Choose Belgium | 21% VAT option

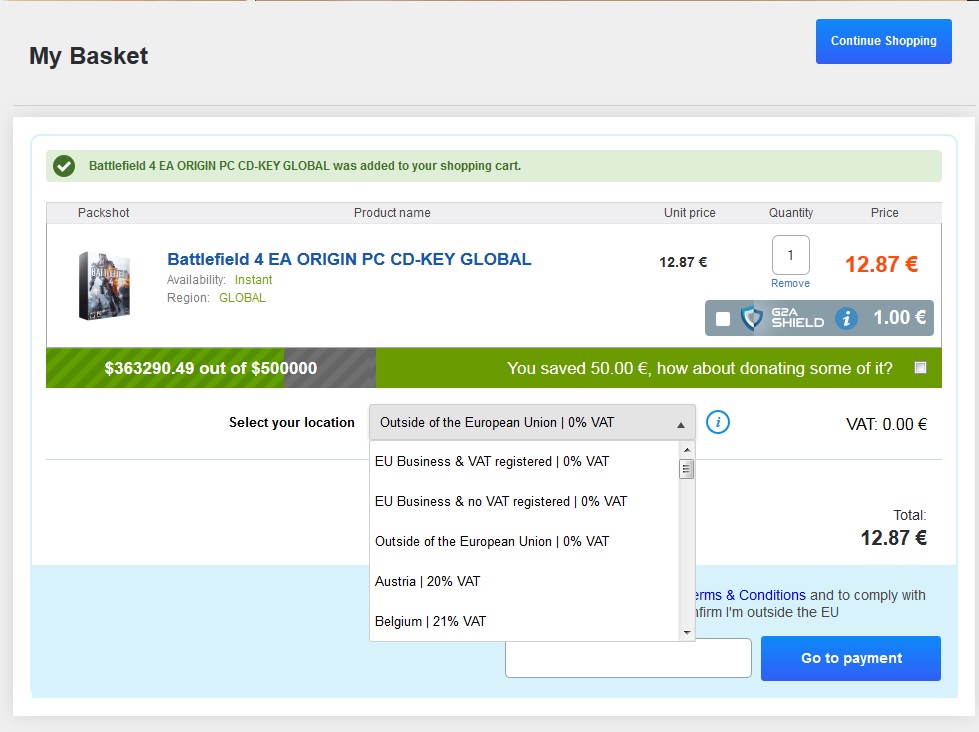[524, 621]
